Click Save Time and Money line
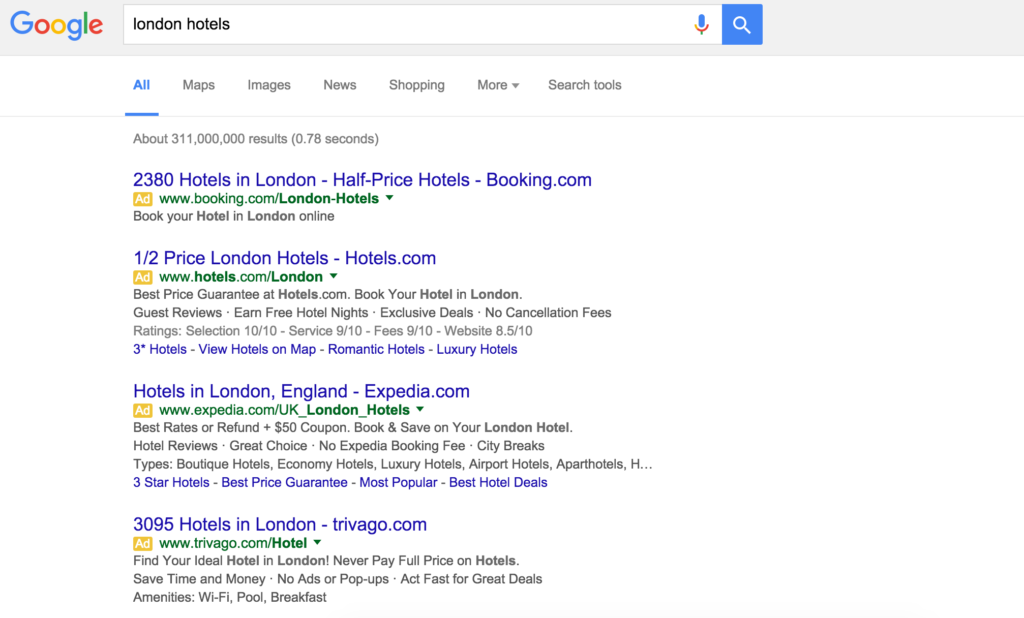Viewport: 1024px width, 618px height. (338, 579)
